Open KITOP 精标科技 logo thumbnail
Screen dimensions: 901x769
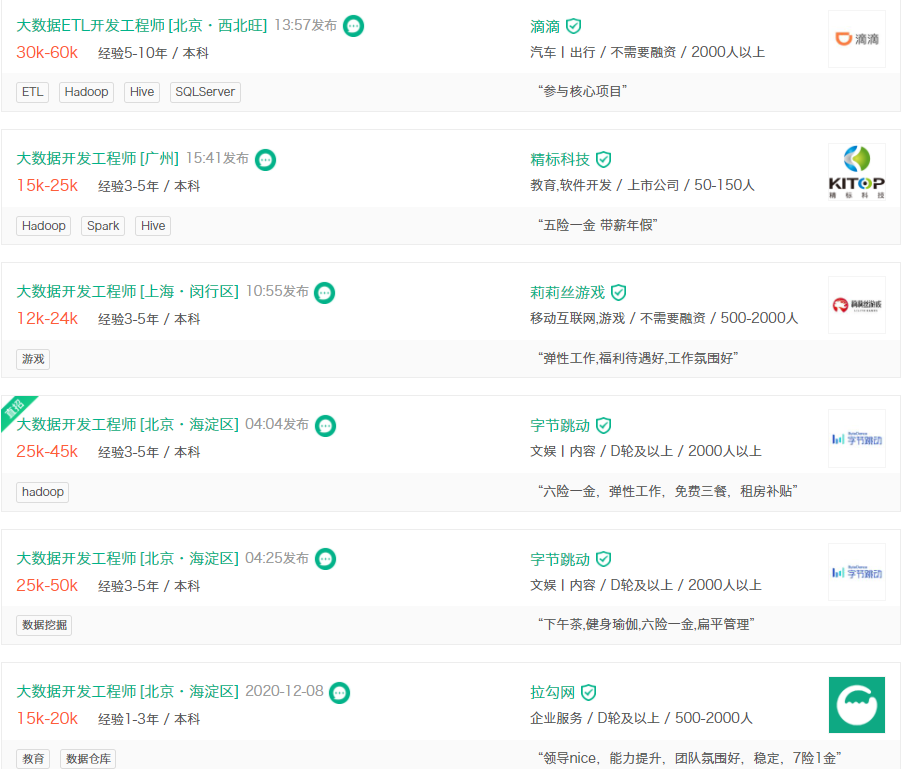click(857, 172)
